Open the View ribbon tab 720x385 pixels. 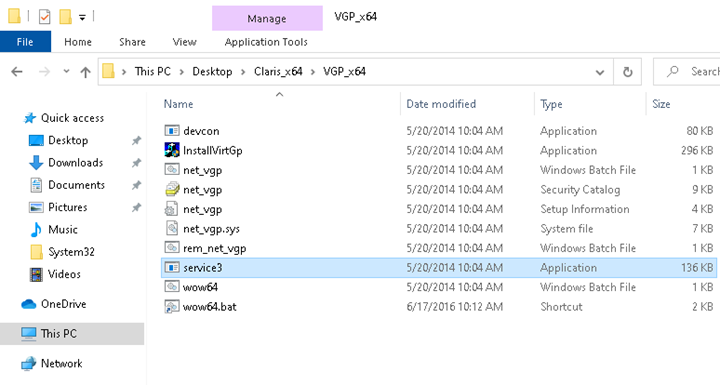[x=184, y=42]
